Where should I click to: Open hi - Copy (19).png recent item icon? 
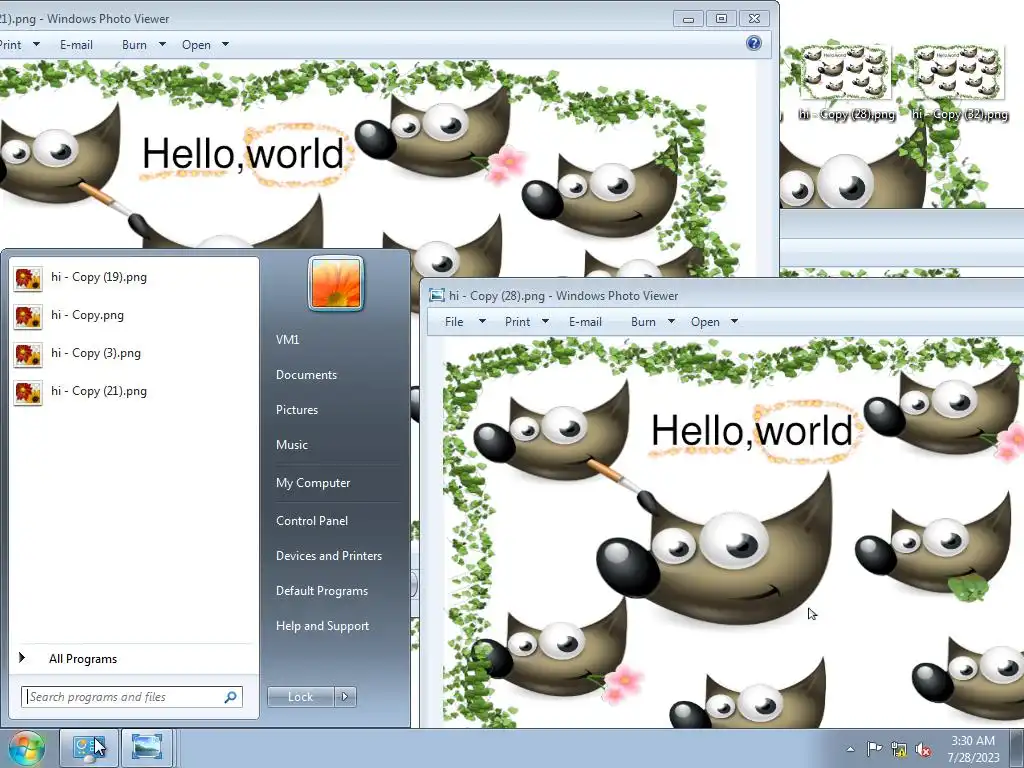tap(28, 278)
